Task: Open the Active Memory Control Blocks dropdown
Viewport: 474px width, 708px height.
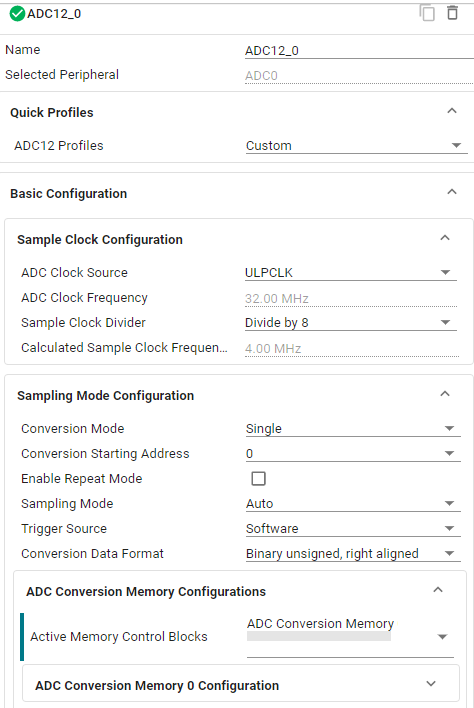Action: pos(350,637)
